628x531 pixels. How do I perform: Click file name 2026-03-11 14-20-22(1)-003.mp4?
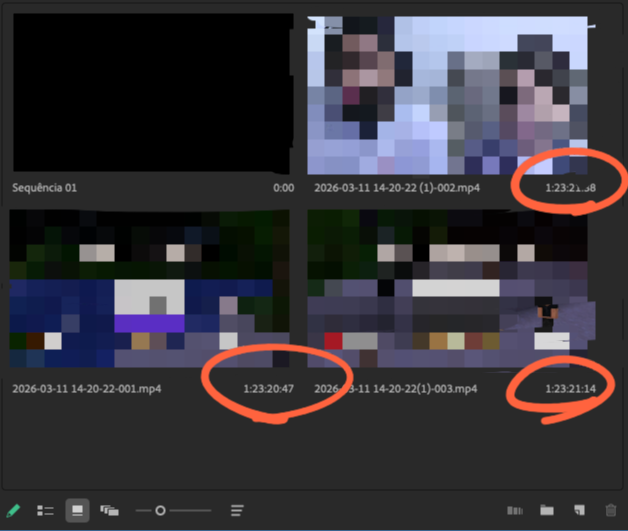396,389
